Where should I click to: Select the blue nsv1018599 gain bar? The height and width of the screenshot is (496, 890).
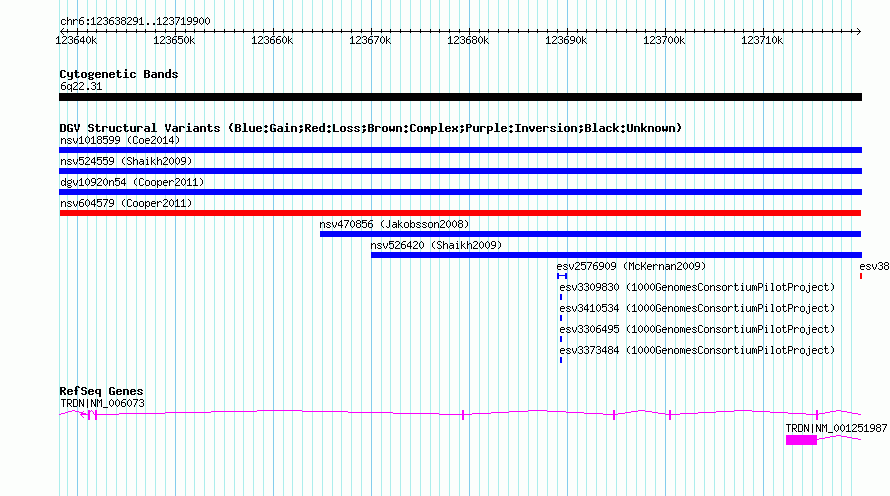460,150
